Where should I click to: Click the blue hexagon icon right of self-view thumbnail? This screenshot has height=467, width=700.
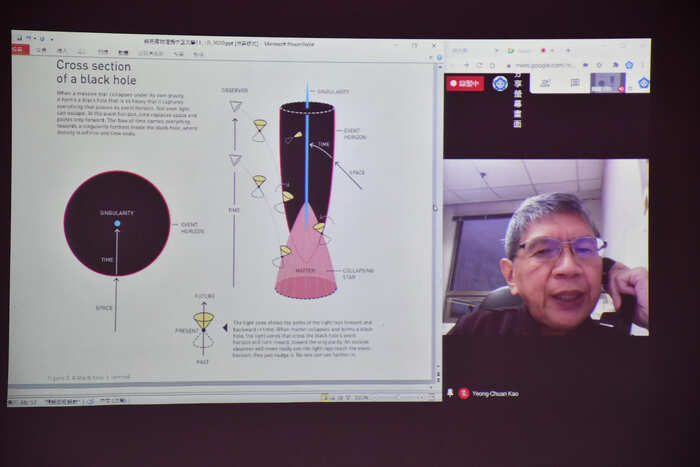643,83
